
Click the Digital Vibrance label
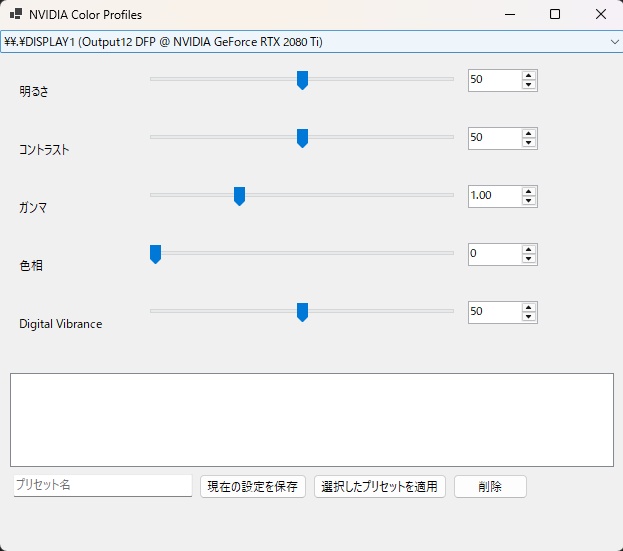click(61, 324)
